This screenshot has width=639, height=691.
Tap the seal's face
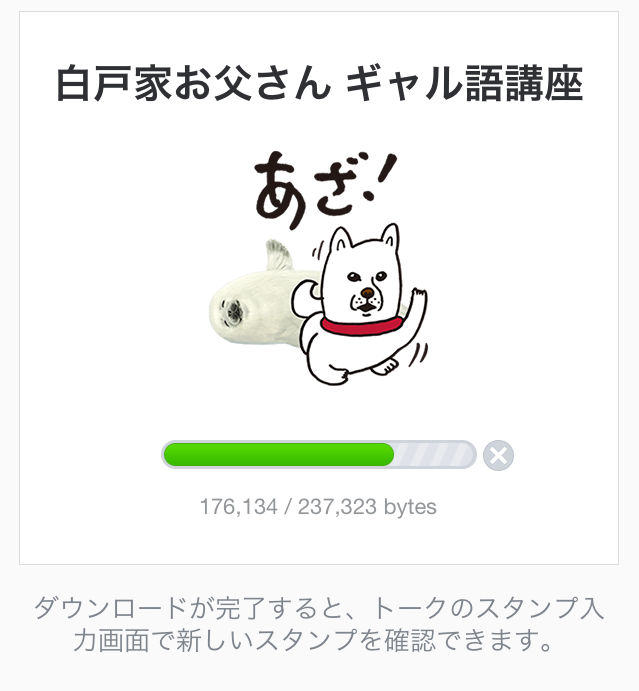tap(233, 311)
